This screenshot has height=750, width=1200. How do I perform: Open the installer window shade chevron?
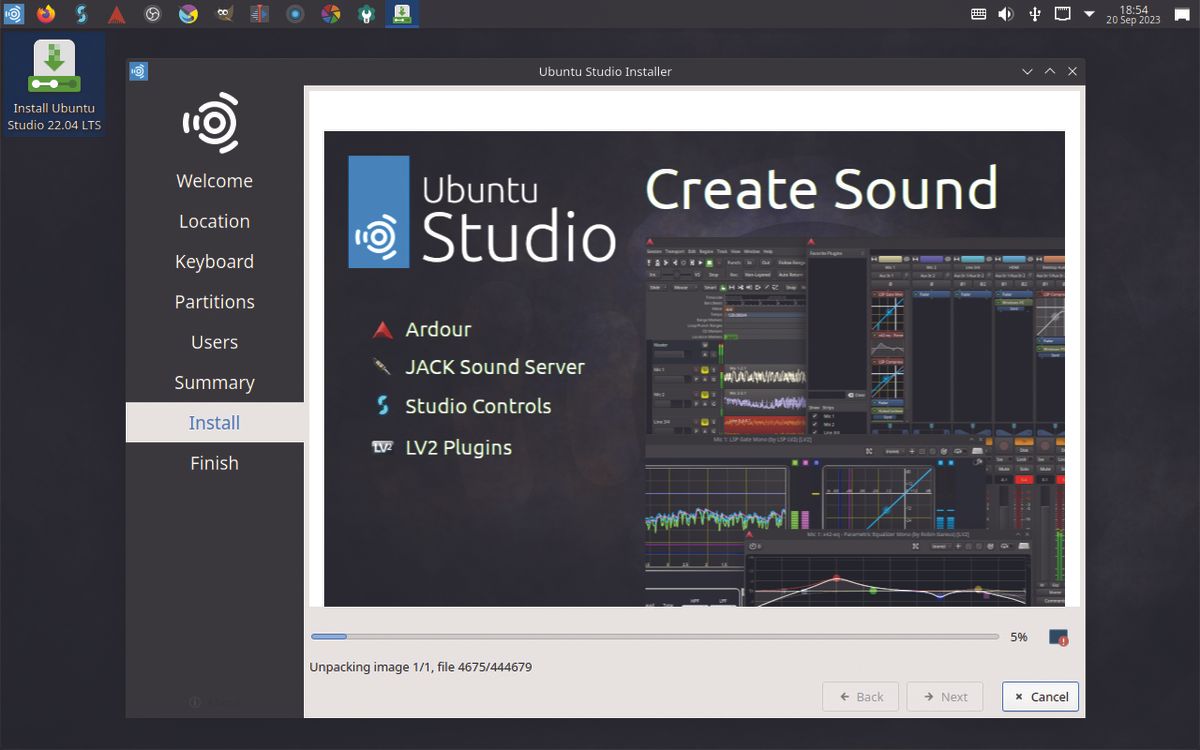(x=1027, y=71)
